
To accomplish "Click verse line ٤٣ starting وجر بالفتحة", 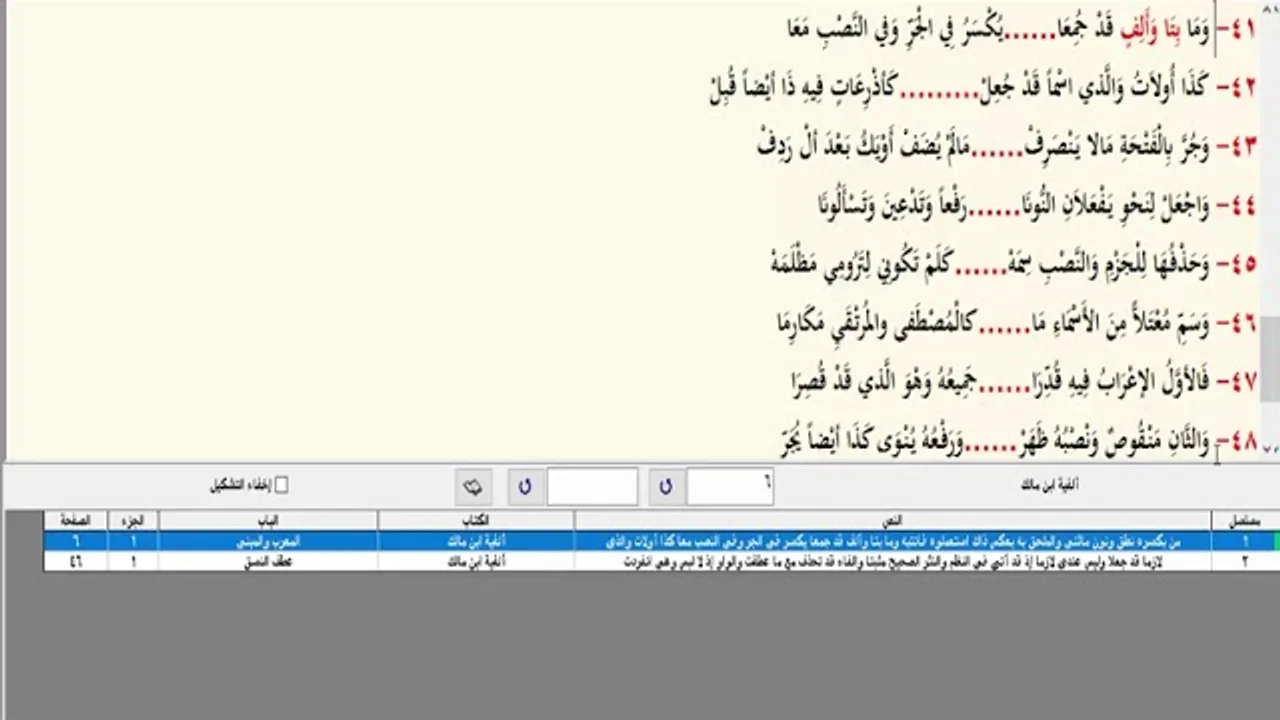I will [x=1007, y=147].
